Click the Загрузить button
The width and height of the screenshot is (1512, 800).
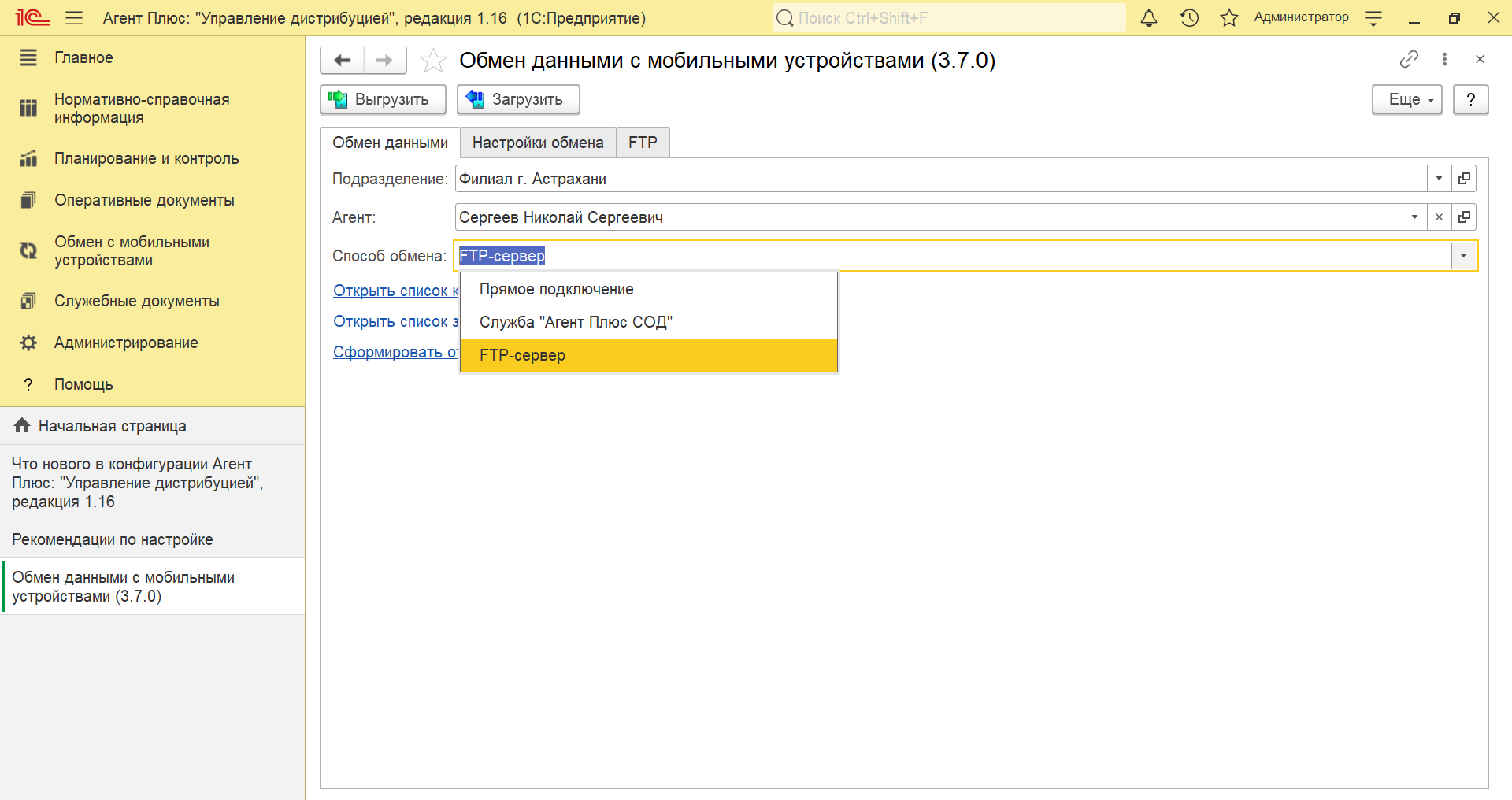(x=518, y=99)
